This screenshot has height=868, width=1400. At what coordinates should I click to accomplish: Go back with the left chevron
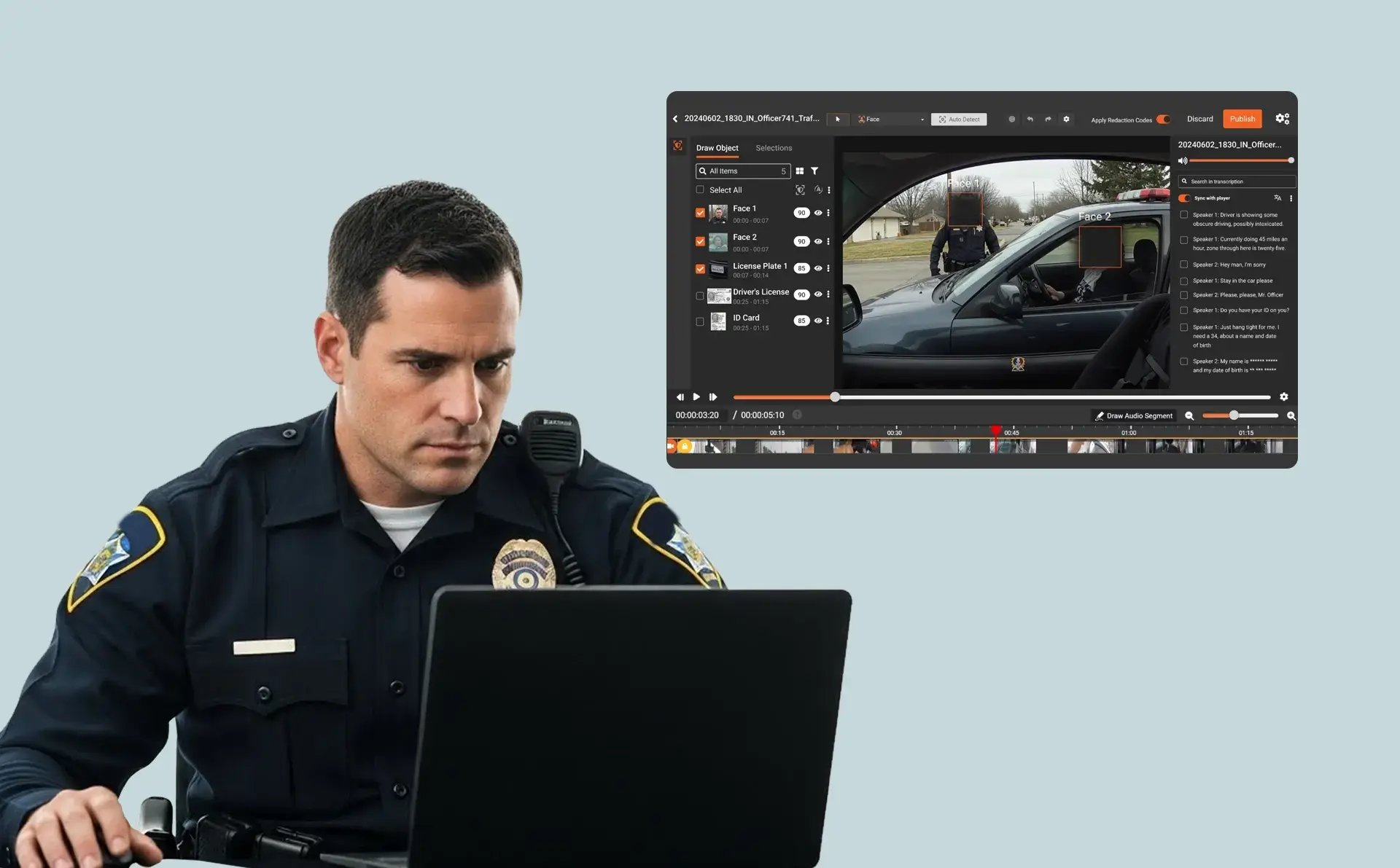coord(675,119)
